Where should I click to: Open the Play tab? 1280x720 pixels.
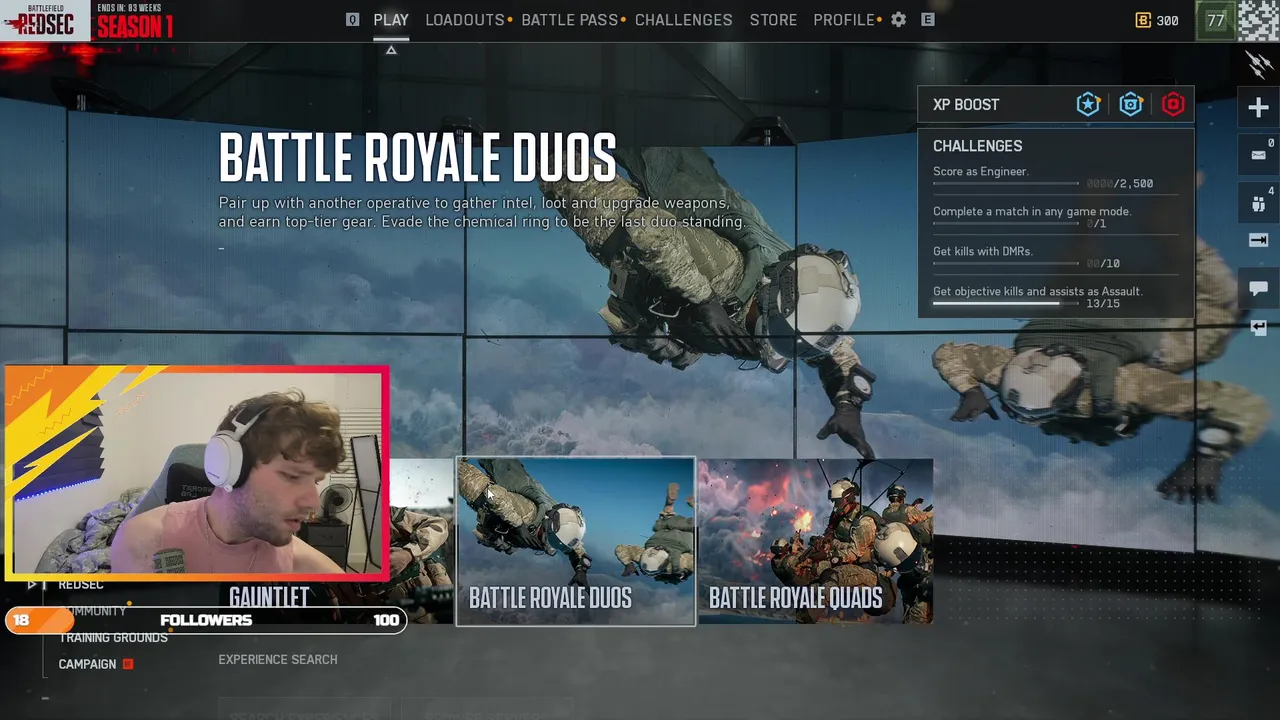pyautogui.click(x=391, y=20)
